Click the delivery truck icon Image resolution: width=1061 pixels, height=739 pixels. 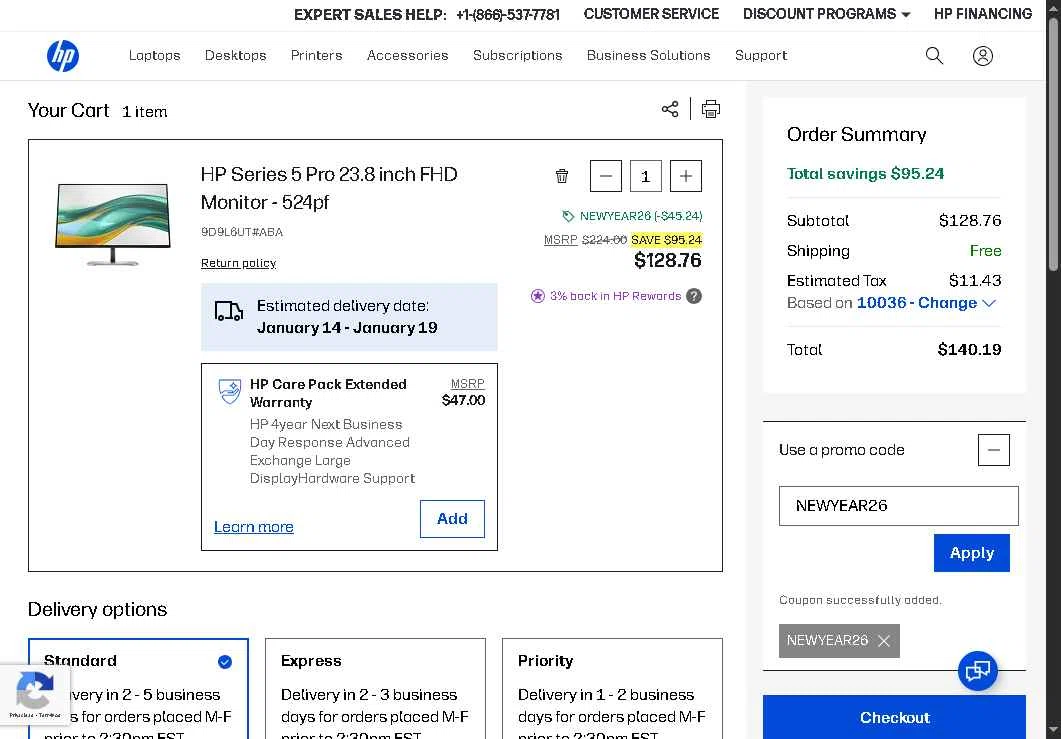229,311
